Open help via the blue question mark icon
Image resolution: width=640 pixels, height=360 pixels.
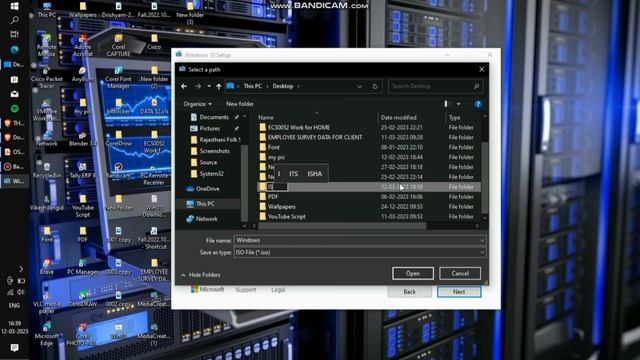478,104
